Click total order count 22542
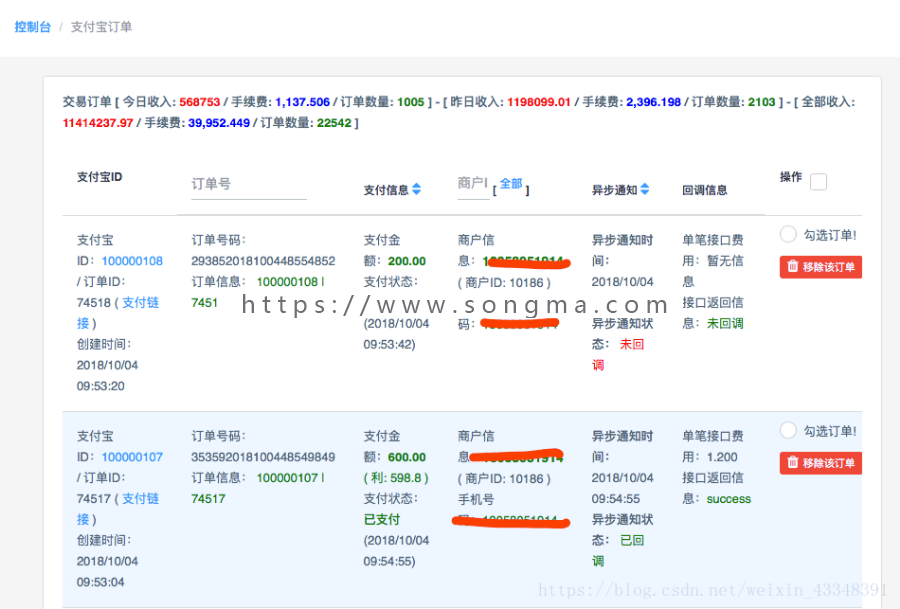This screenshot has width=900, height=609. point(334,123)
